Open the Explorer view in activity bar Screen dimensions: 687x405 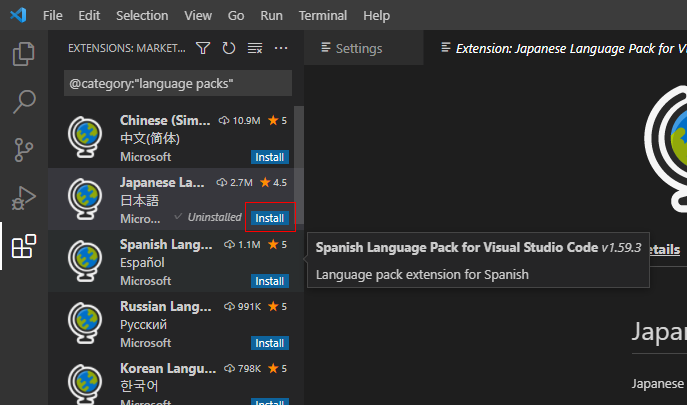click(24, 54)
